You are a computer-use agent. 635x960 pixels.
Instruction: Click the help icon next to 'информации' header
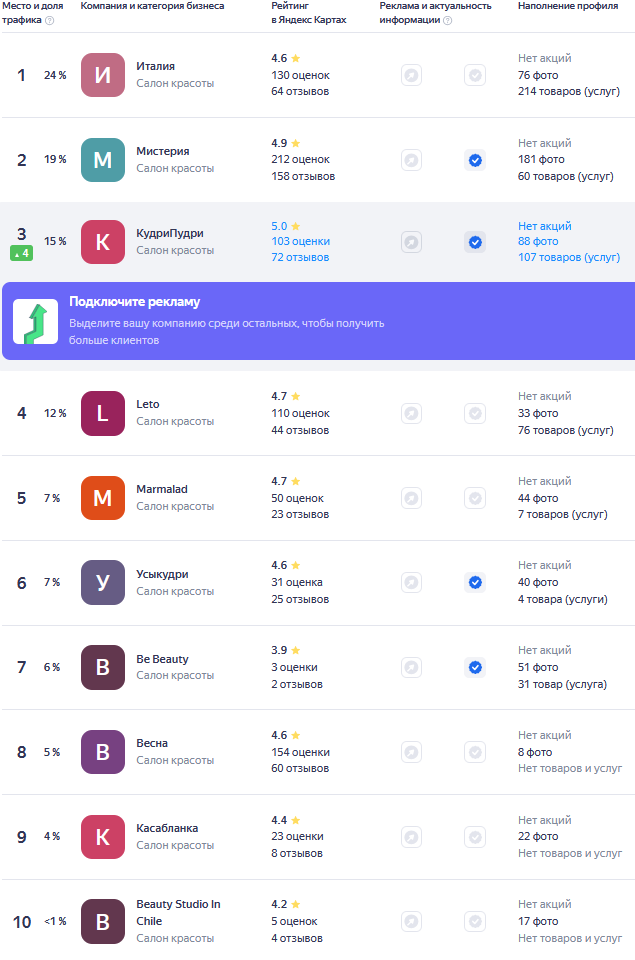(x=448, y=20)
